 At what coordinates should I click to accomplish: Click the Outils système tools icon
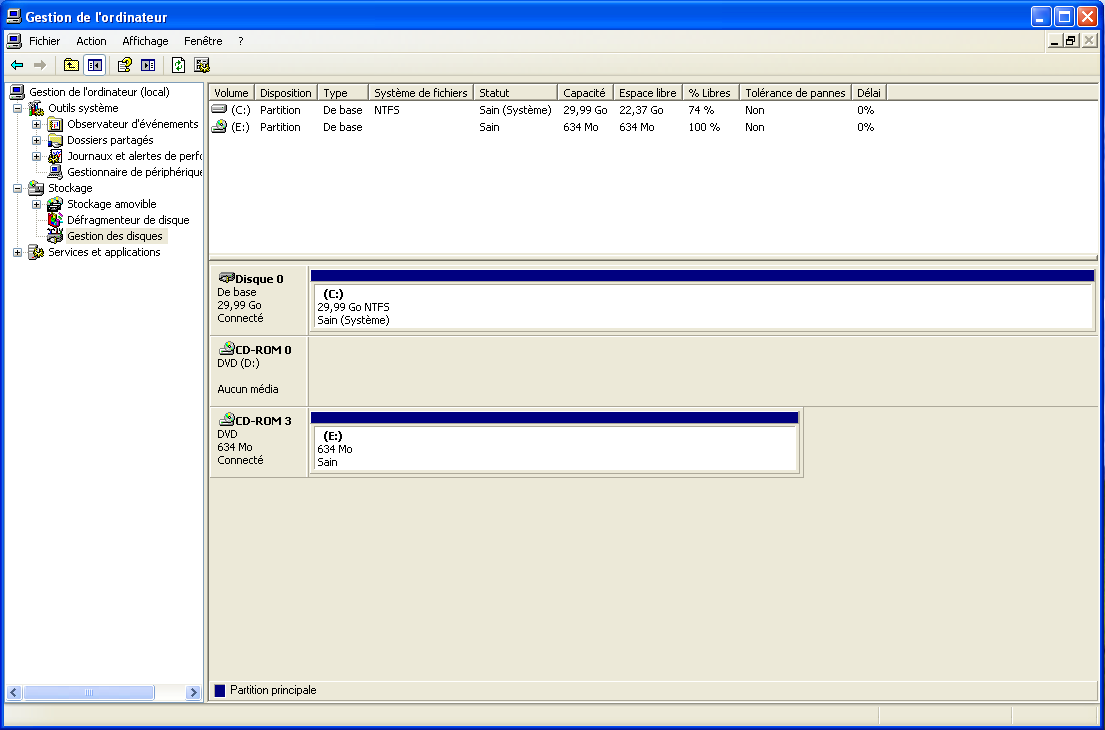[x=36, y=108]
